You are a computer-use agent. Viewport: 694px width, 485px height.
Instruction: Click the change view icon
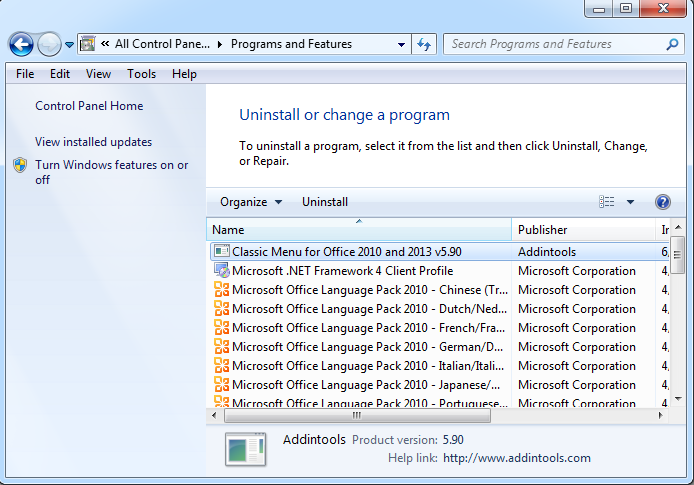point(606,202)
